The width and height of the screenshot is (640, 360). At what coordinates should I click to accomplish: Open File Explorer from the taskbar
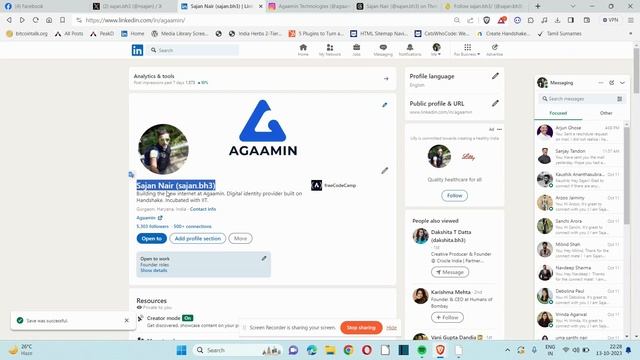tap(330, 350)
